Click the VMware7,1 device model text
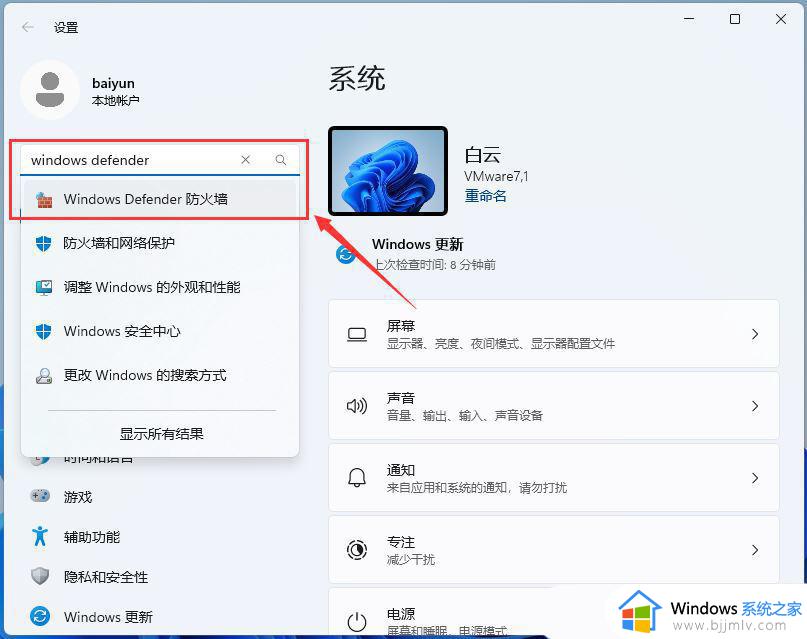This screenshot has width=807, height=639. pos(496,176)
